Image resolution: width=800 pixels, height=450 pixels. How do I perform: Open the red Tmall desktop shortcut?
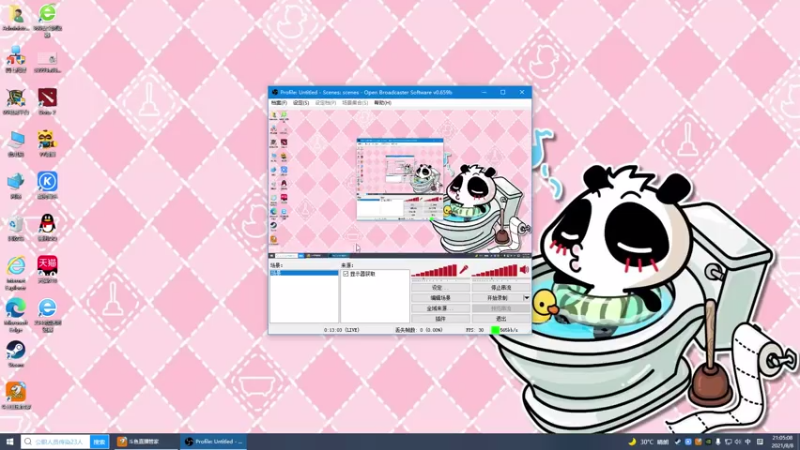click(47, 269)
